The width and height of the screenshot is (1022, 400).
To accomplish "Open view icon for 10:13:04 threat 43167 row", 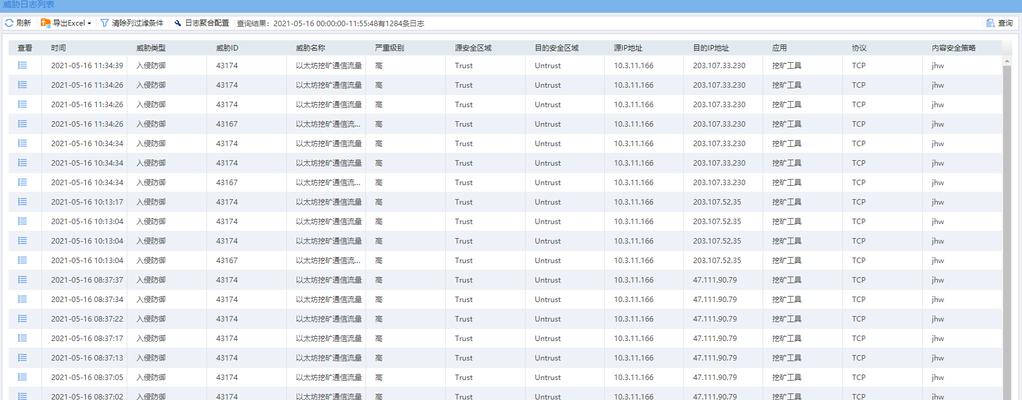I will point(22,260).
